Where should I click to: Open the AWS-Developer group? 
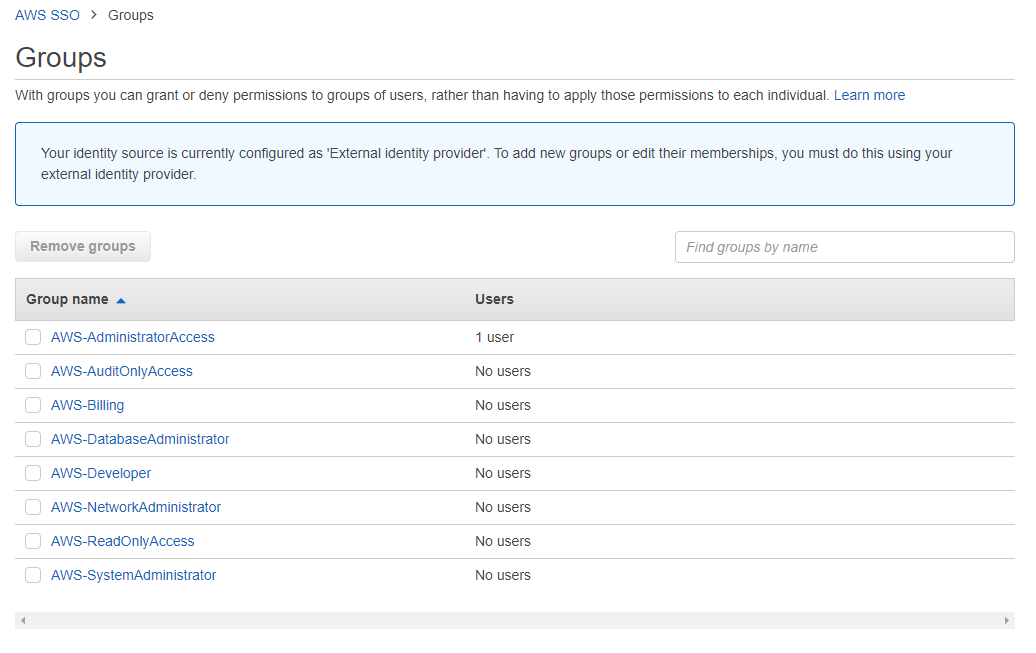[101, 473]
